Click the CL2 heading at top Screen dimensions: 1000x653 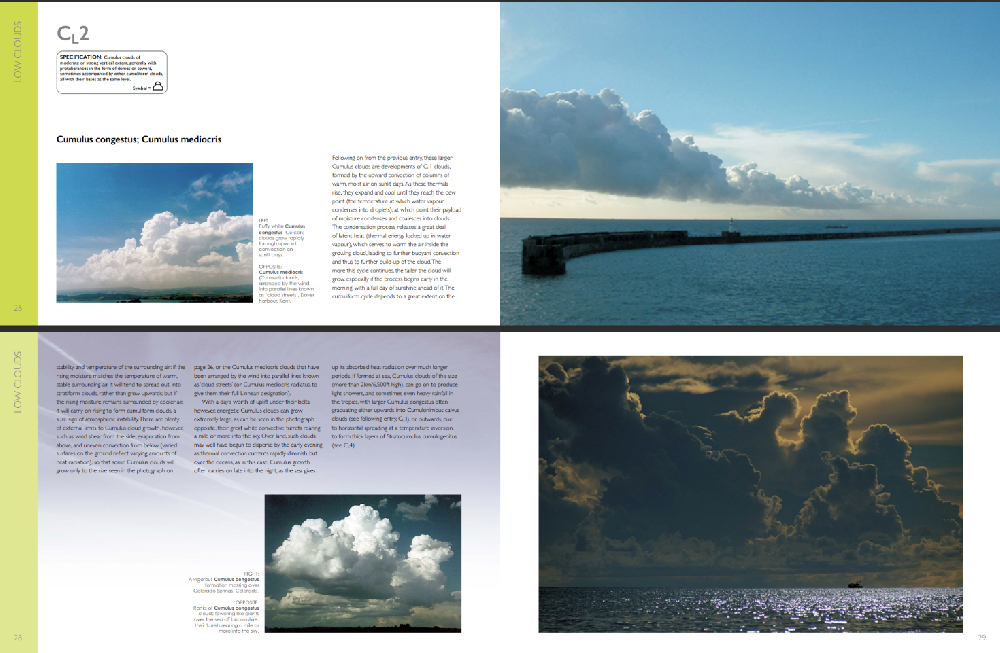pos(77,34)
